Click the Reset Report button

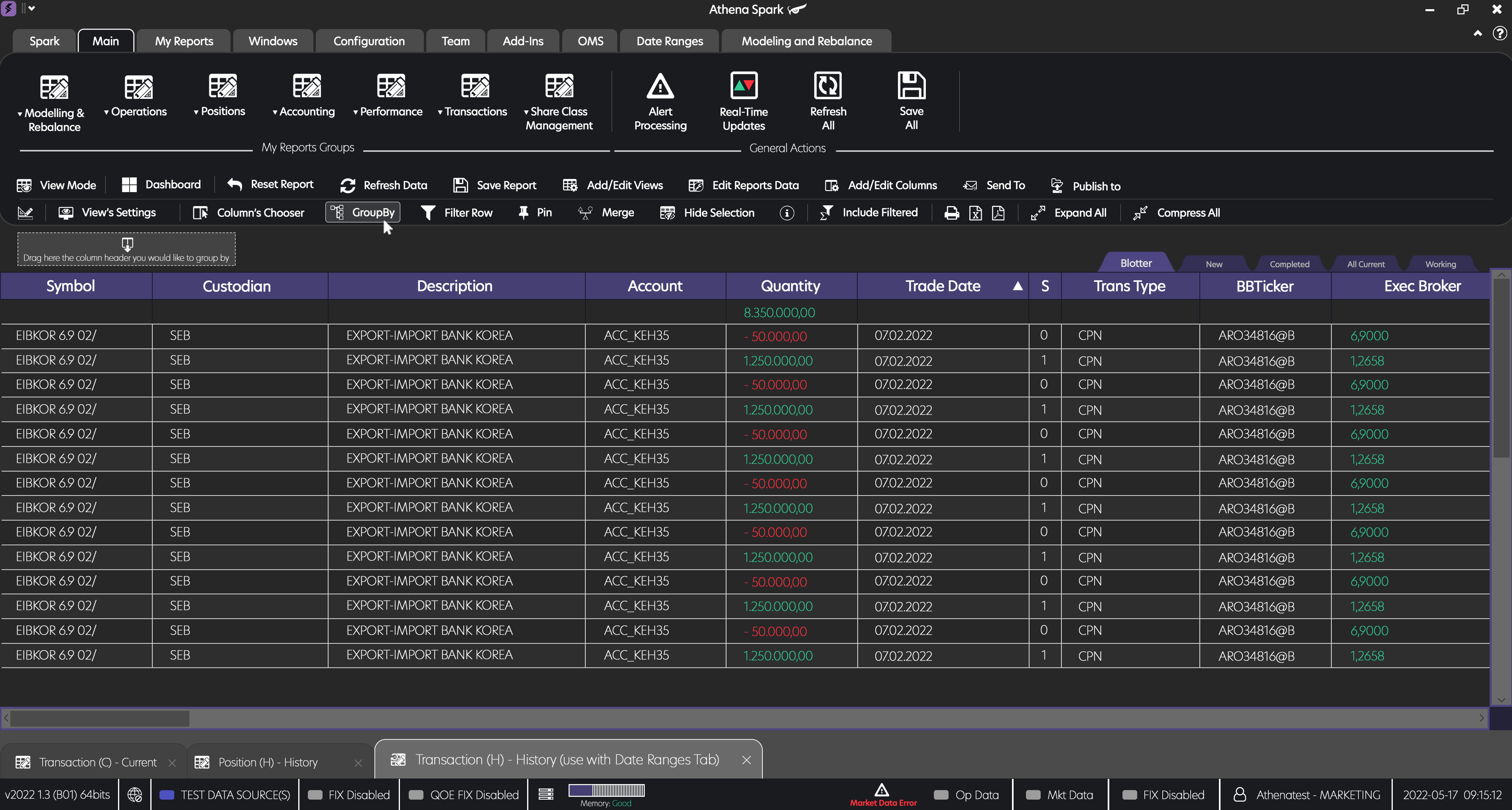pos(270,184)
